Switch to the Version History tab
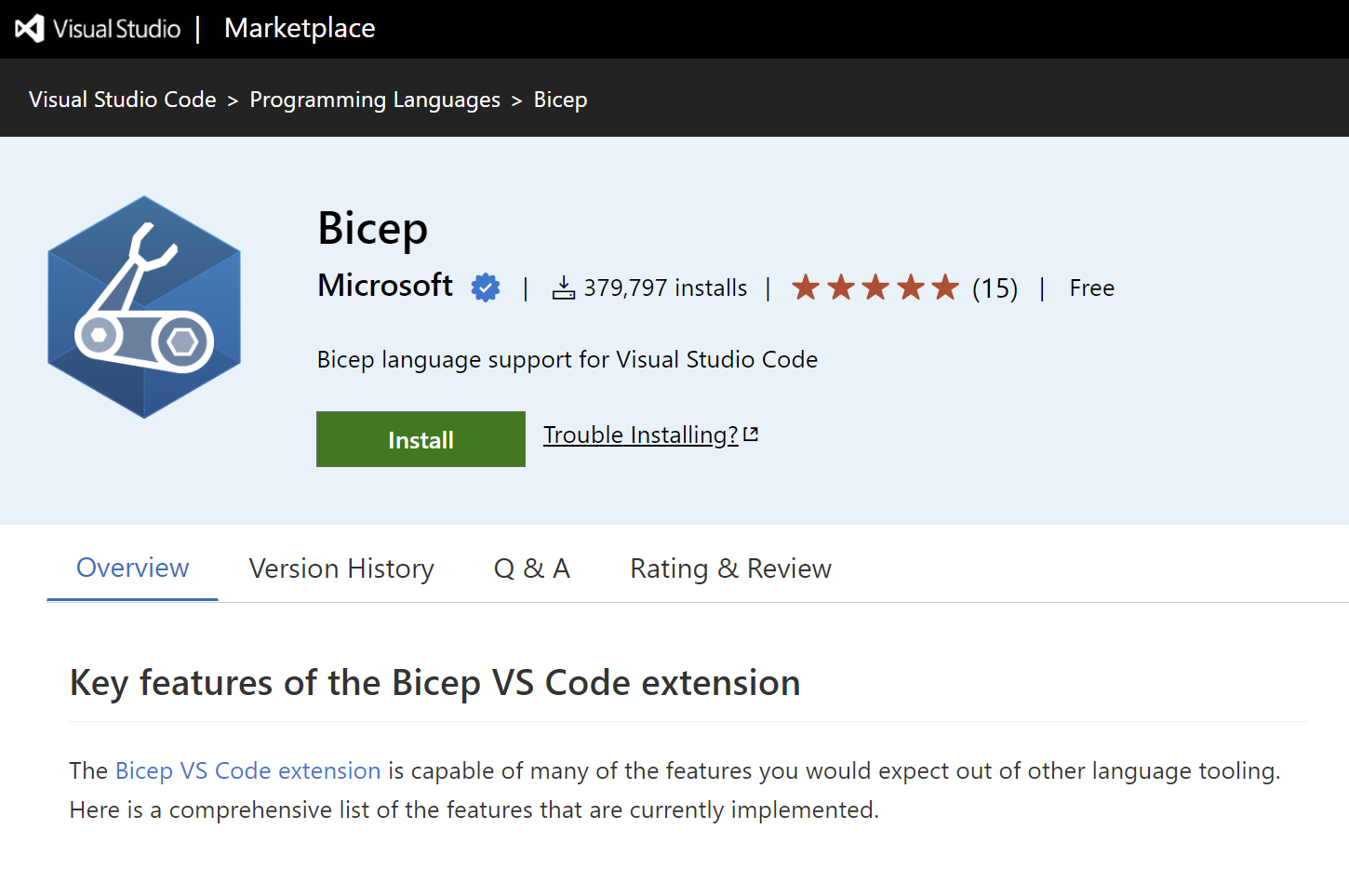The image size is (1349, 896). coord(341,568)
